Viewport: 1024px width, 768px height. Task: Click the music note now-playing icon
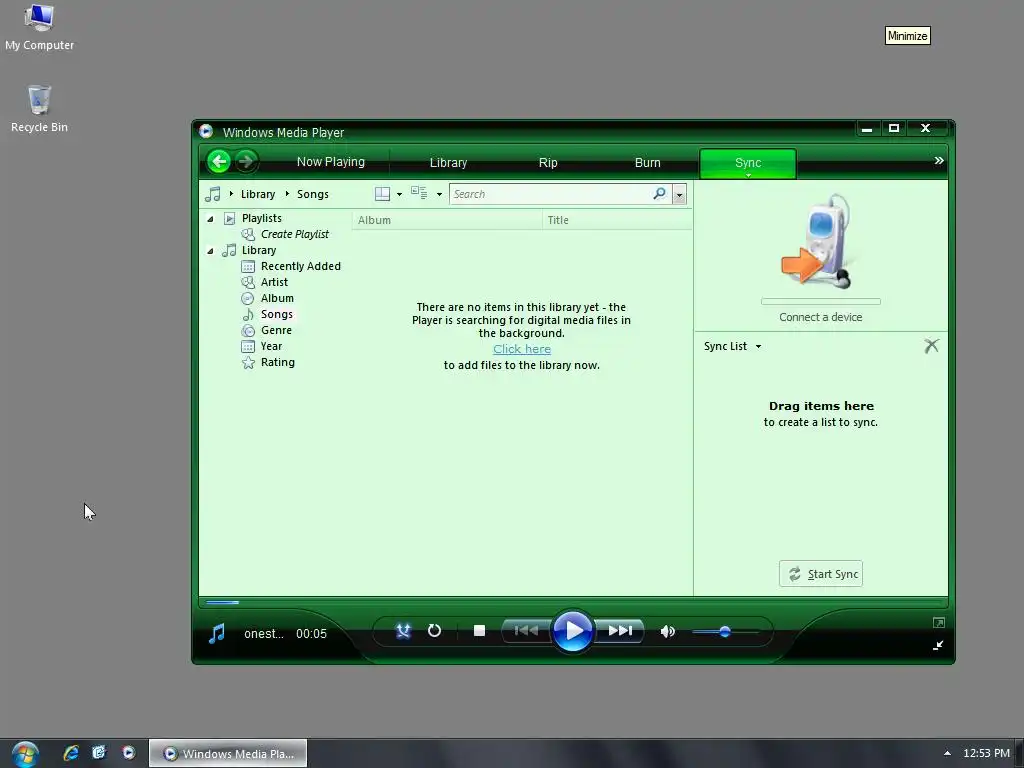point(217,633)
